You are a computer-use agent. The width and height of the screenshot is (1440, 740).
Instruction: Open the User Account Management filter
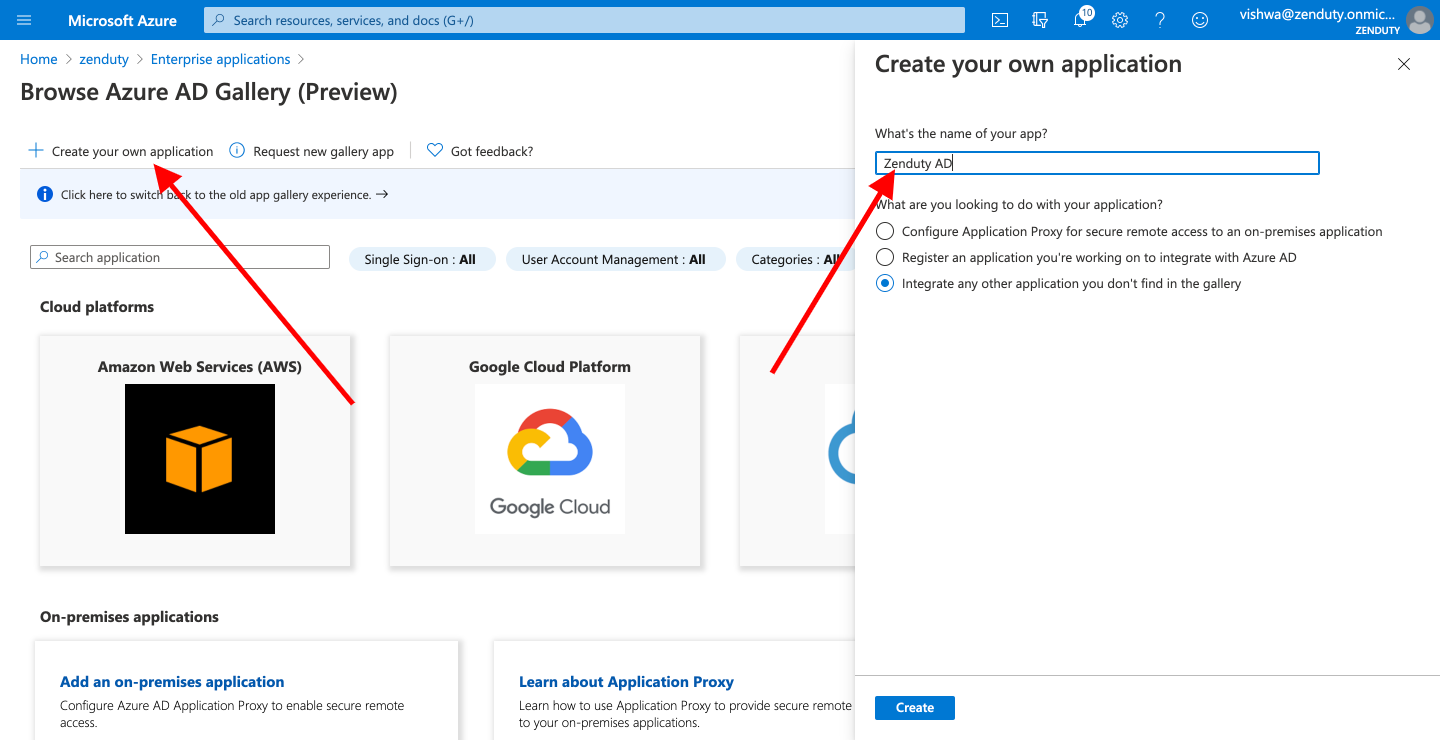coord(614,259)
